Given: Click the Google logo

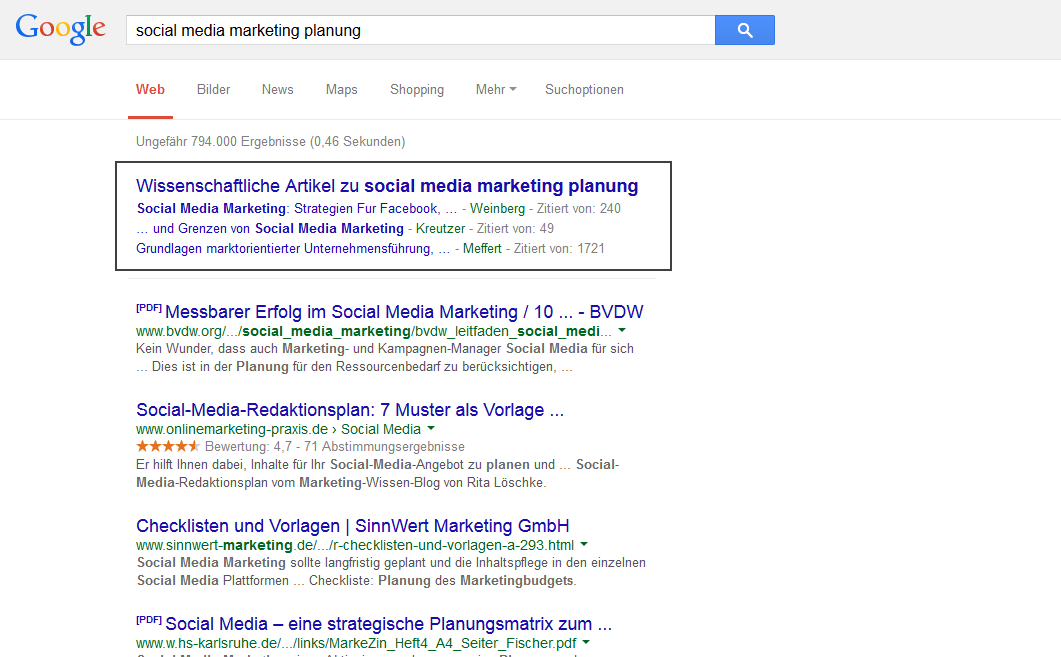Looking at the screenshot, I should (x=60, y=29).
